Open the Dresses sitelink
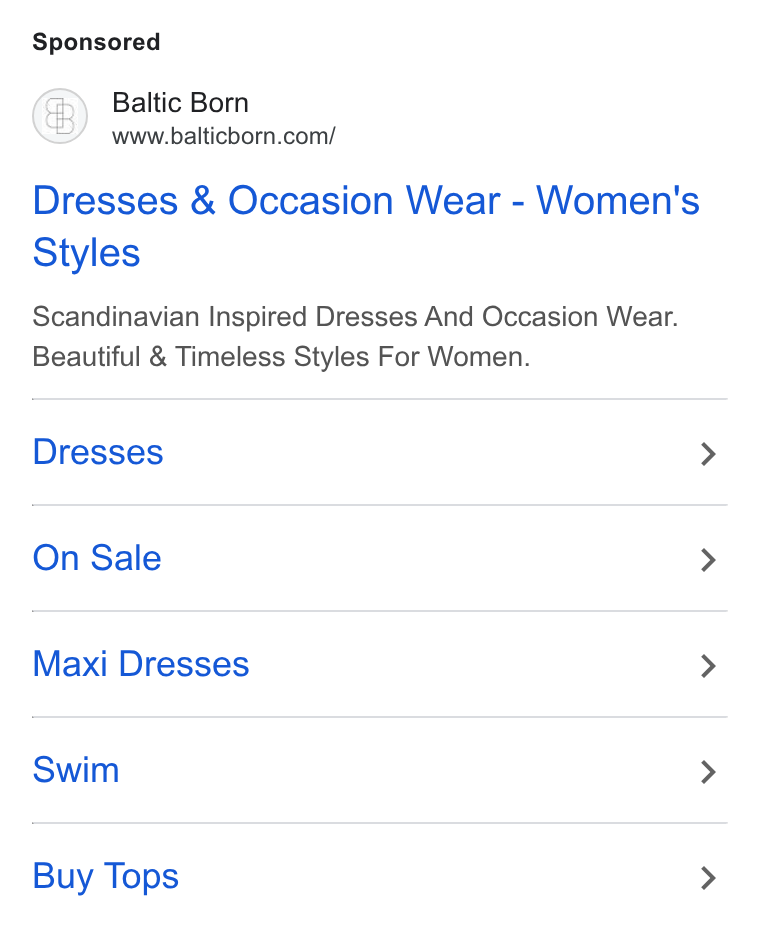 point(98,452)
